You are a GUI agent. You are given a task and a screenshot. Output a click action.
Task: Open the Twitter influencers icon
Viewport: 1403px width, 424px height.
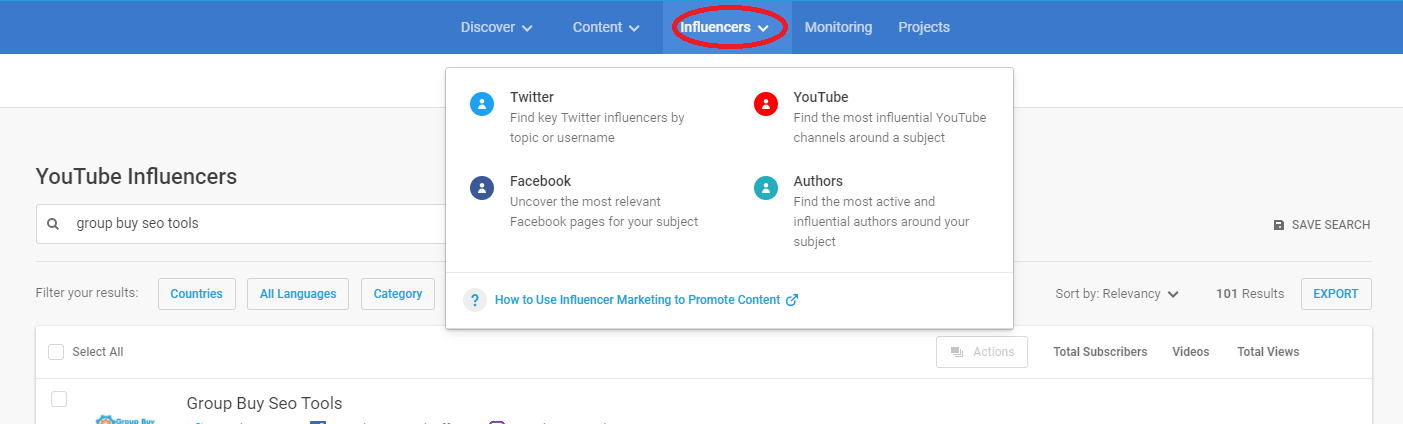click(x=482, y=104)
